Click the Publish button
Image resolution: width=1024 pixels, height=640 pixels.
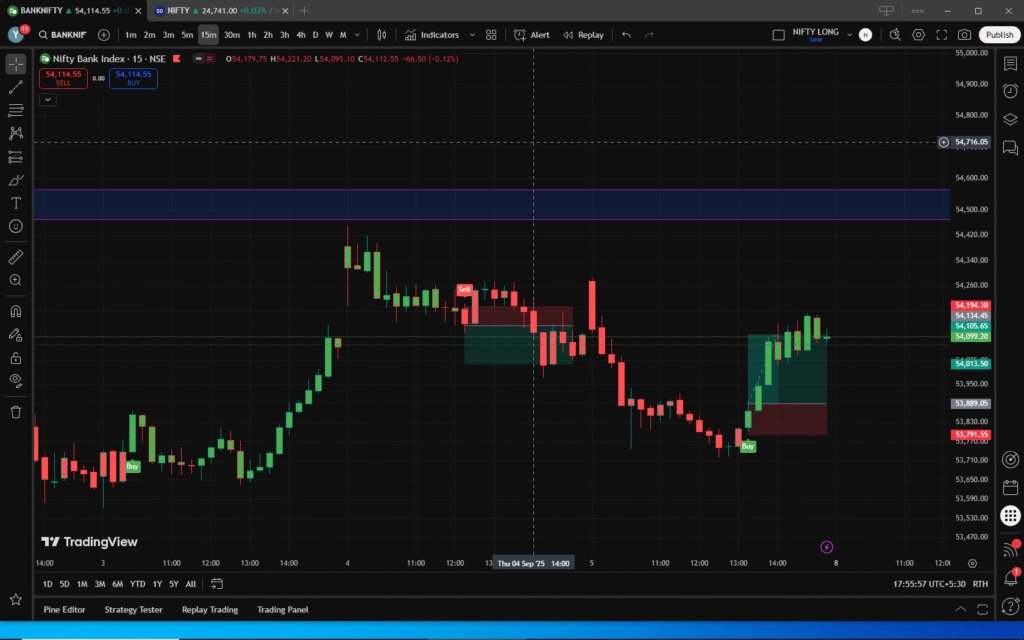pyautogui.click(x=999, y=35)
